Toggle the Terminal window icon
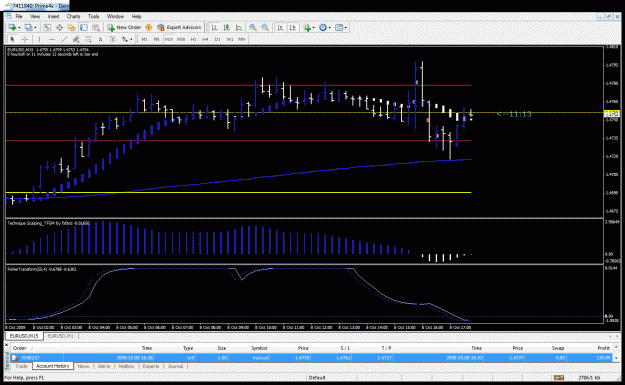 (84, 27)
